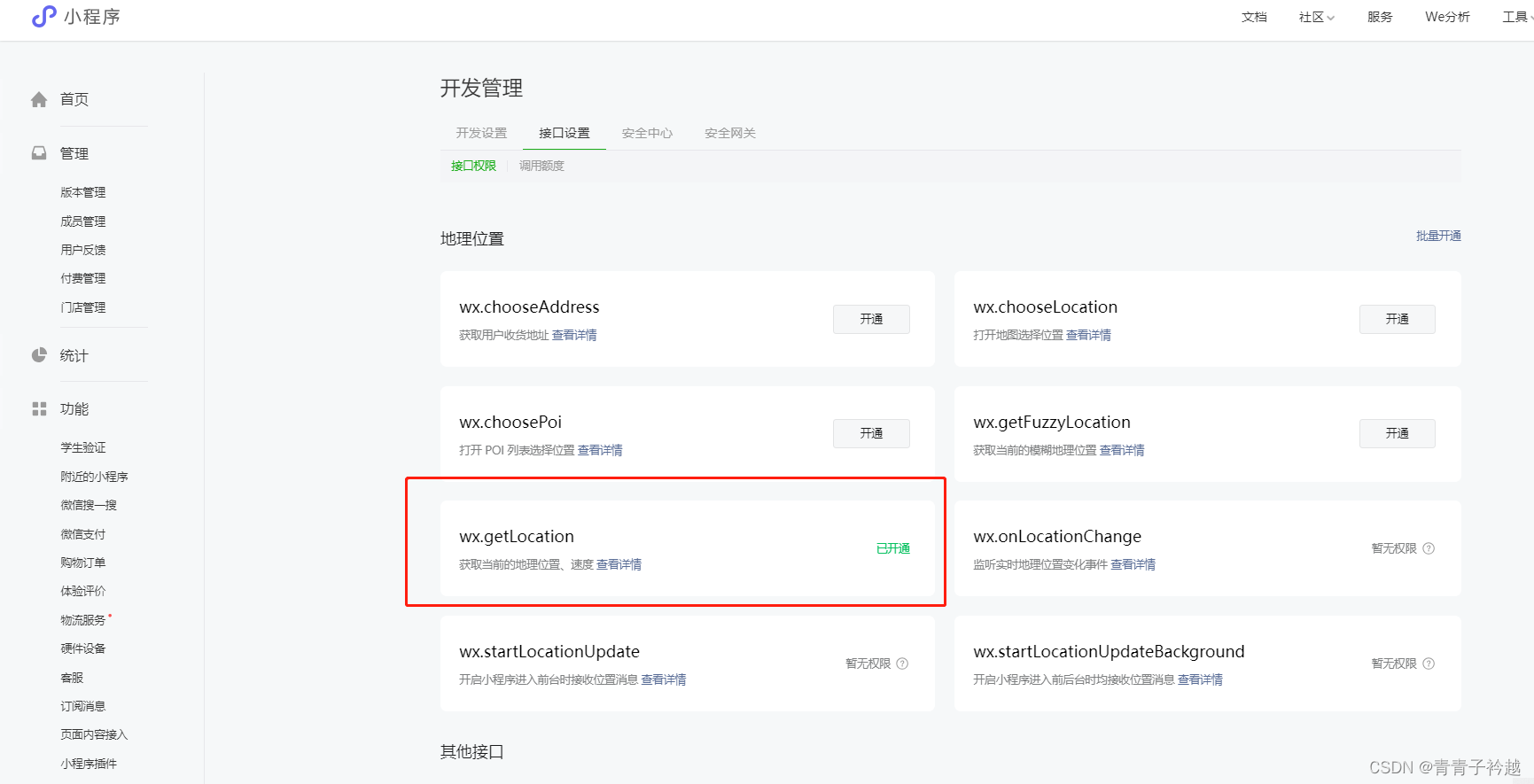
Task: Expand the 工具 dropdown in top navigation
Action: (x=1517, y=17)
